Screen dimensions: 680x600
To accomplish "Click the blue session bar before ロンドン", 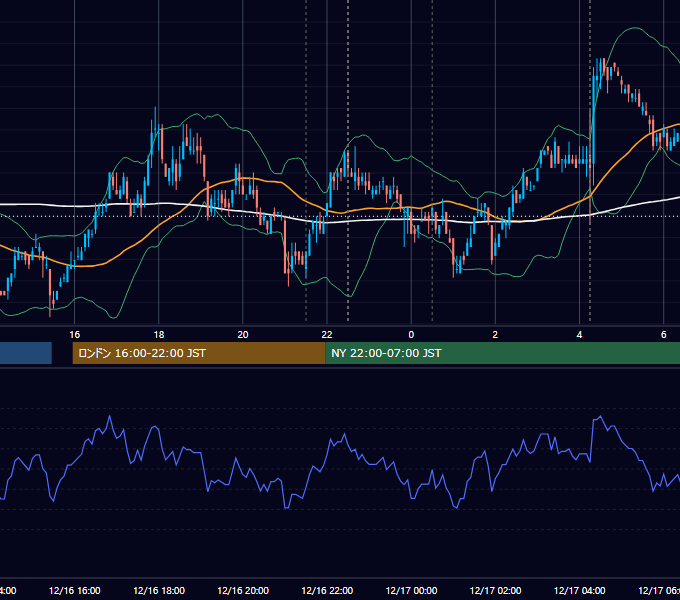I will [x=26, y=353].
